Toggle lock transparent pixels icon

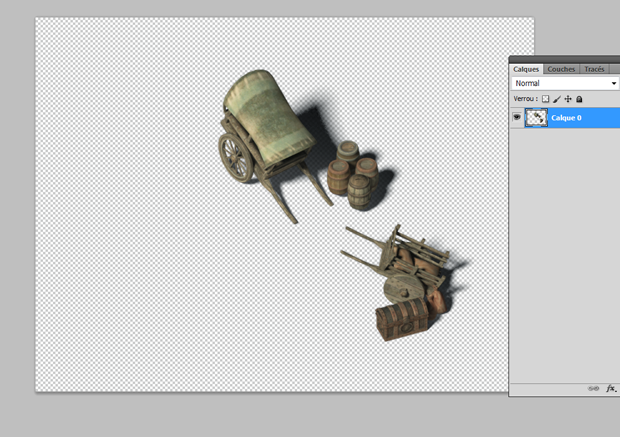coord(546,99)
